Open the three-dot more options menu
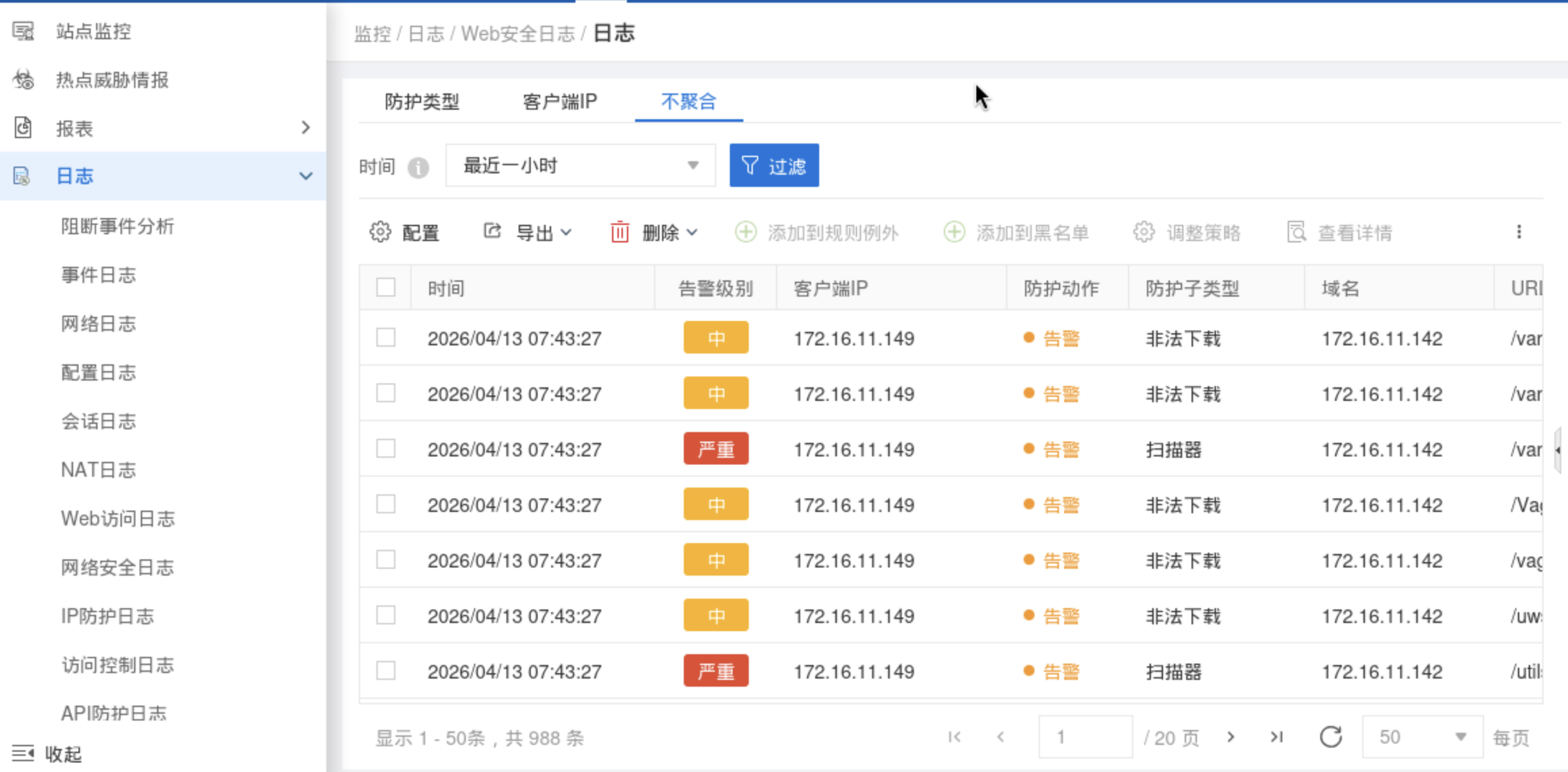 coord(1519,232)
